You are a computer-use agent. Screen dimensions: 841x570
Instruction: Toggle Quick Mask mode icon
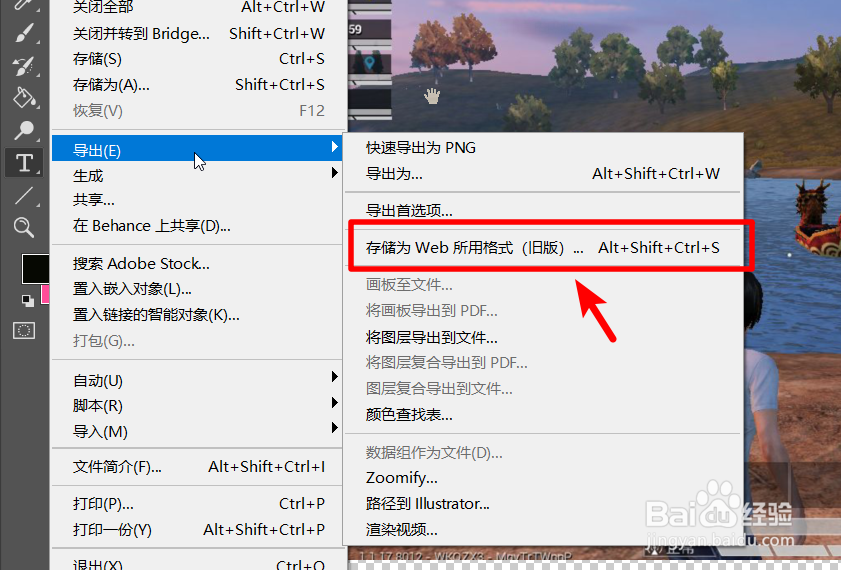click(24, 330)
